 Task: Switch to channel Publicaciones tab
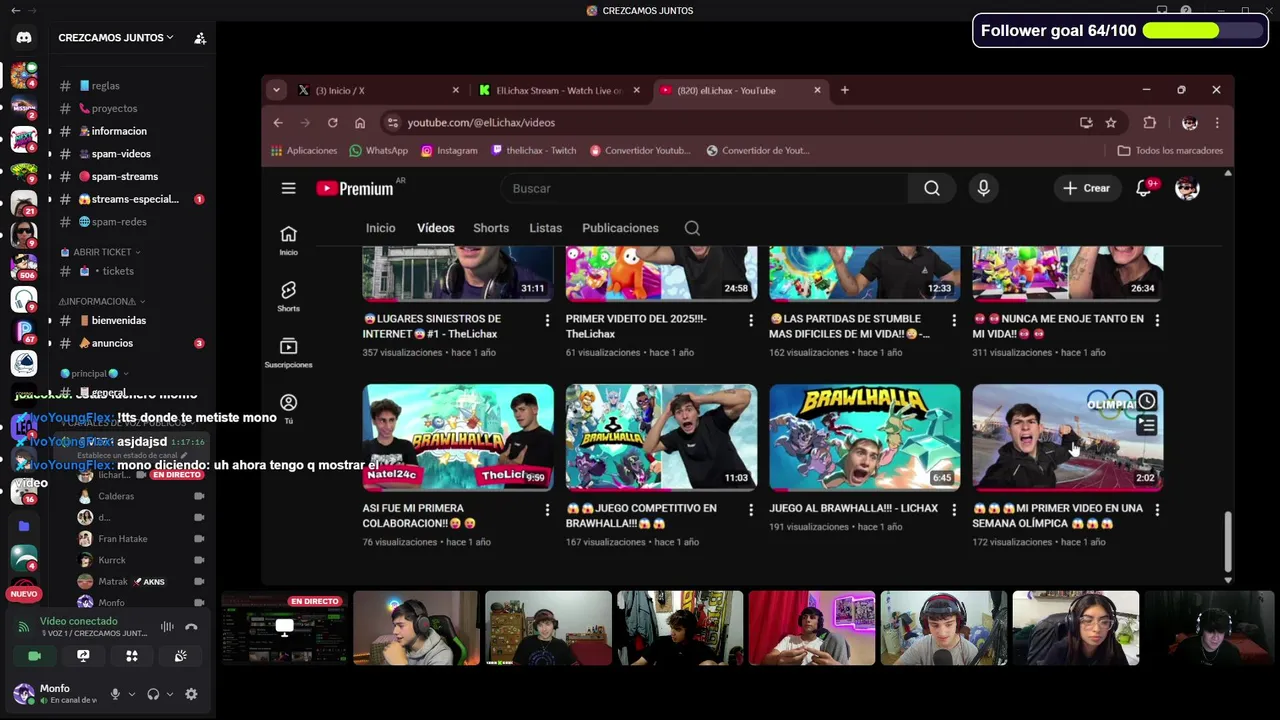620,228
